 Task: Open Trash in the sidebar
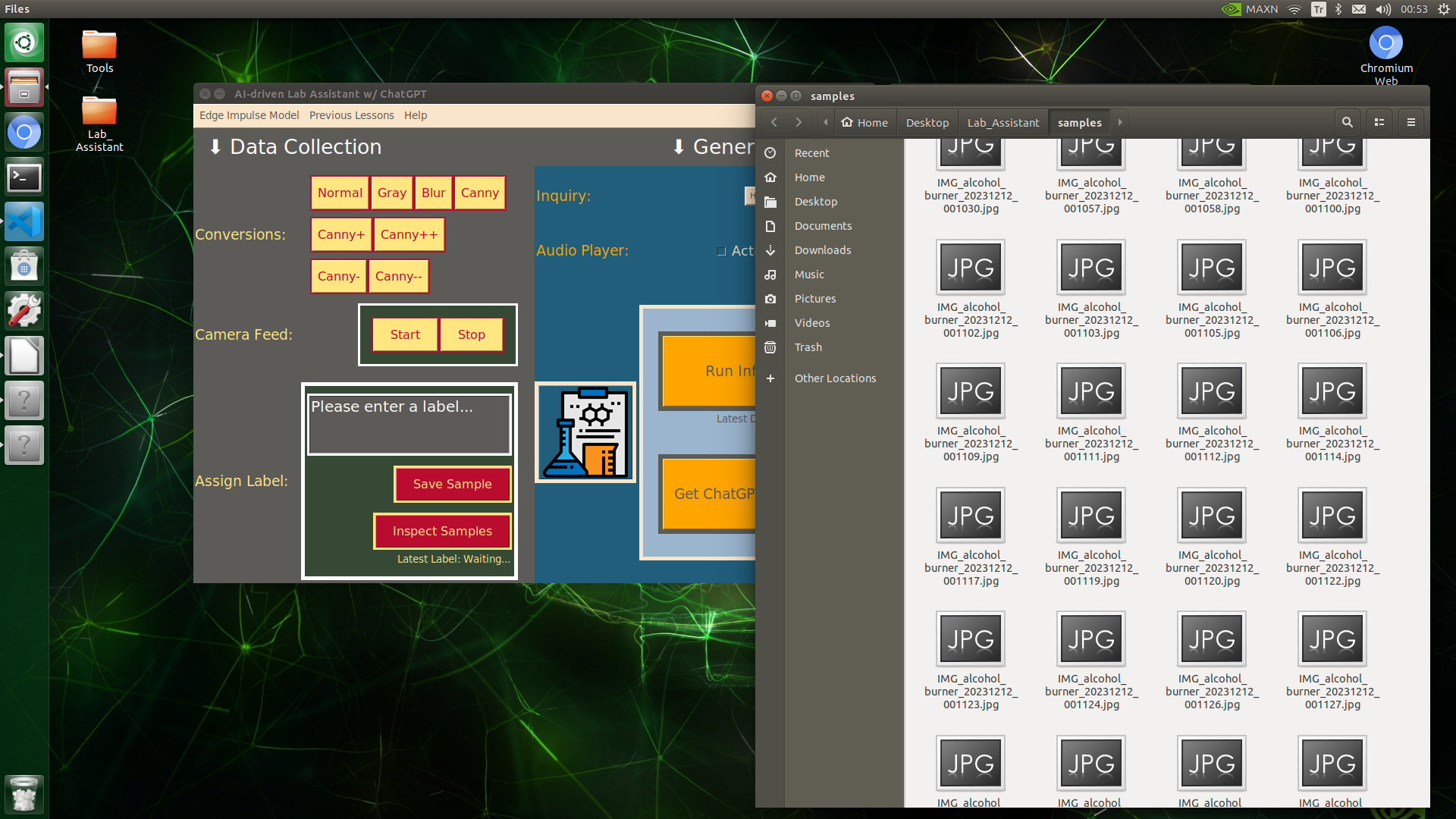808,347
